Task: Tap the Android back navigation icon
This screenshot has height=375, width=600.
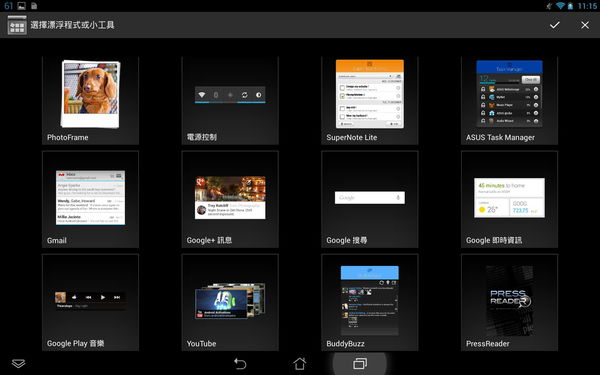Action: pyautogui.click(x=240, y=363)
